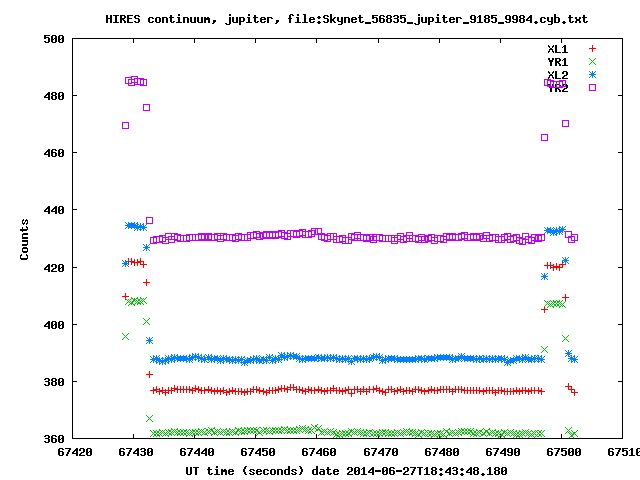Viewport: 640px width, 480px height.
Task: Click the x-axis tick label 67490
Action: (x=502, y=452)
